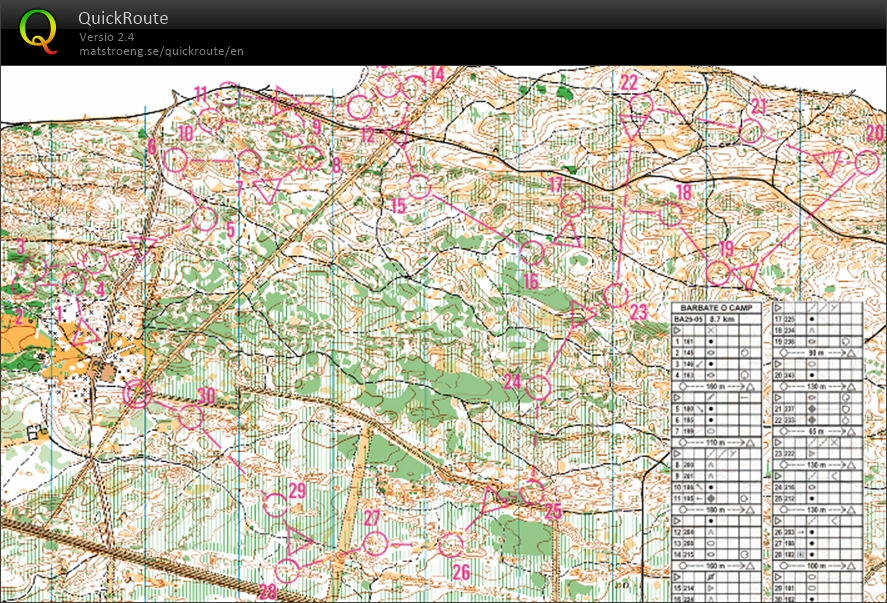Open the matstroeng.se/quickroute/en link
This screenshot has height=603, width=887.
[x=161, y=51]
